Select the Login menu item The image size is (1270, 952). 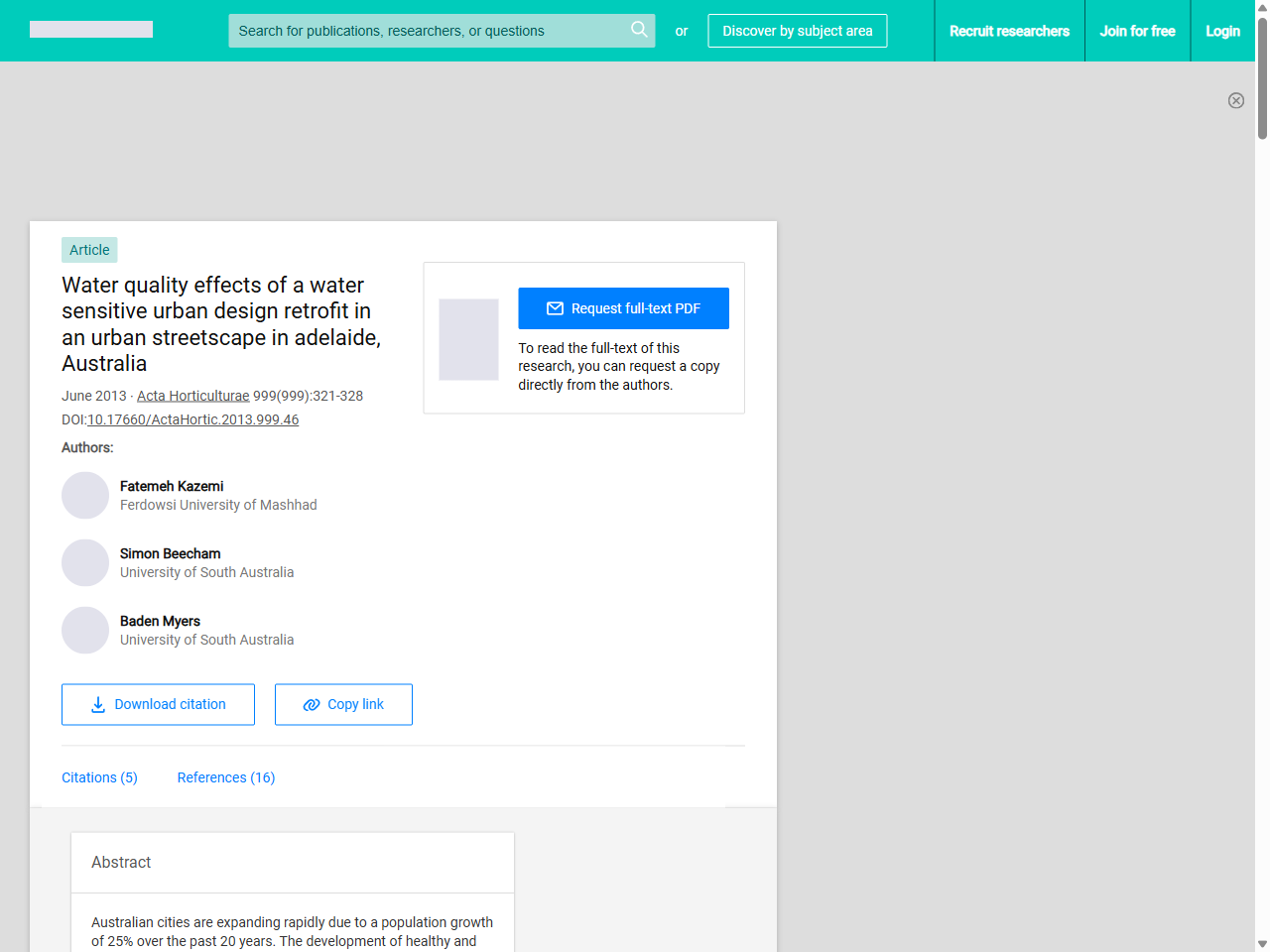coord(1222,31)
